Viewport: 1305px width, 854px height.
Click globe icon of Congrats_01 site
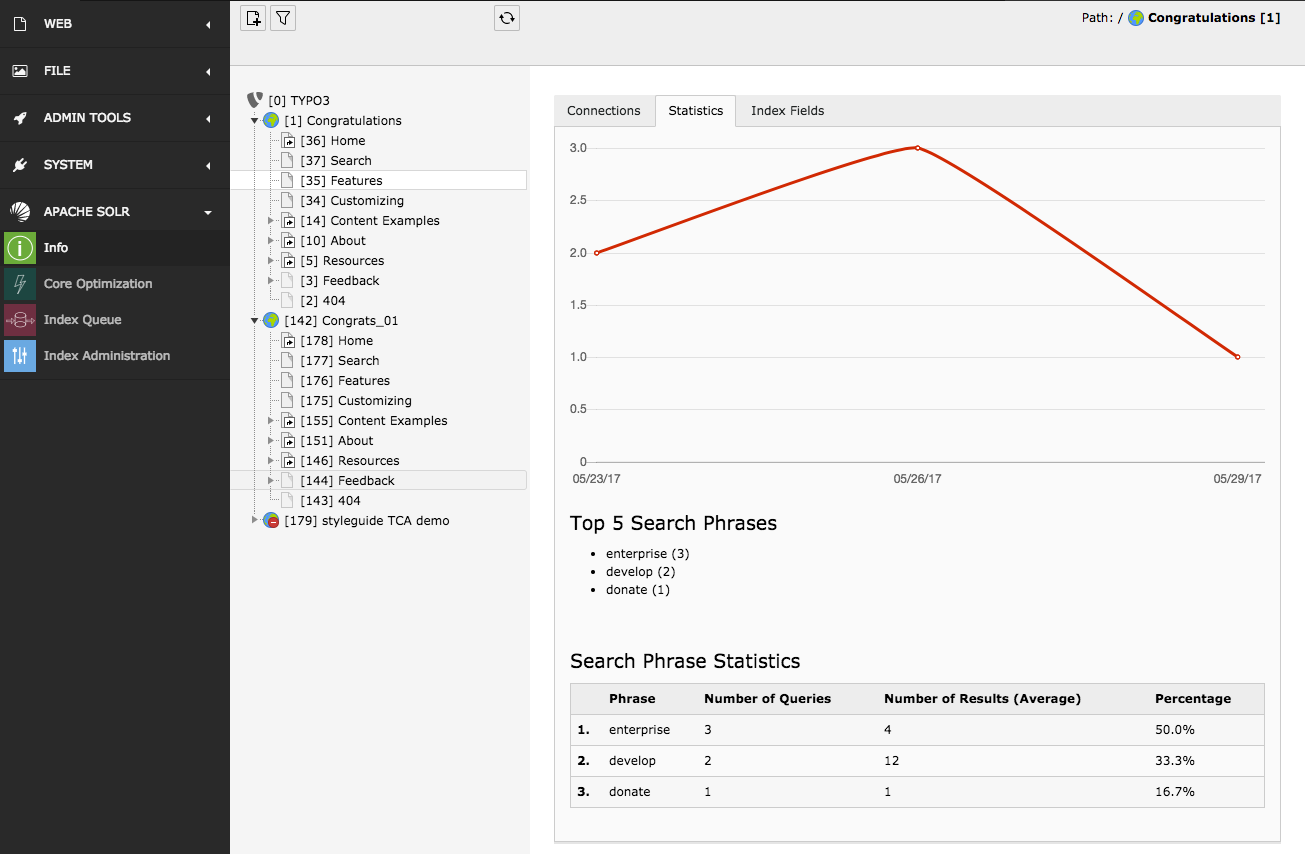(x=271, y=321)
